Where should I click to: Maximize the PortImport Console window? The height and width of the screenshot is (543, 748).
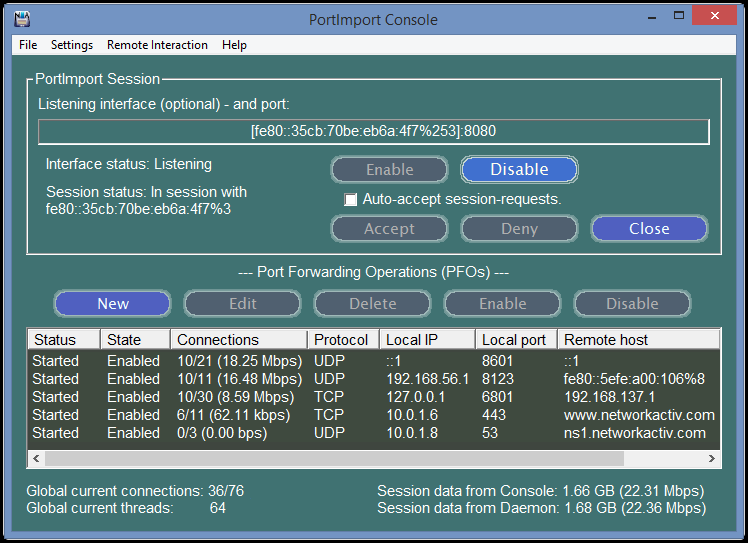pos(679,16)
